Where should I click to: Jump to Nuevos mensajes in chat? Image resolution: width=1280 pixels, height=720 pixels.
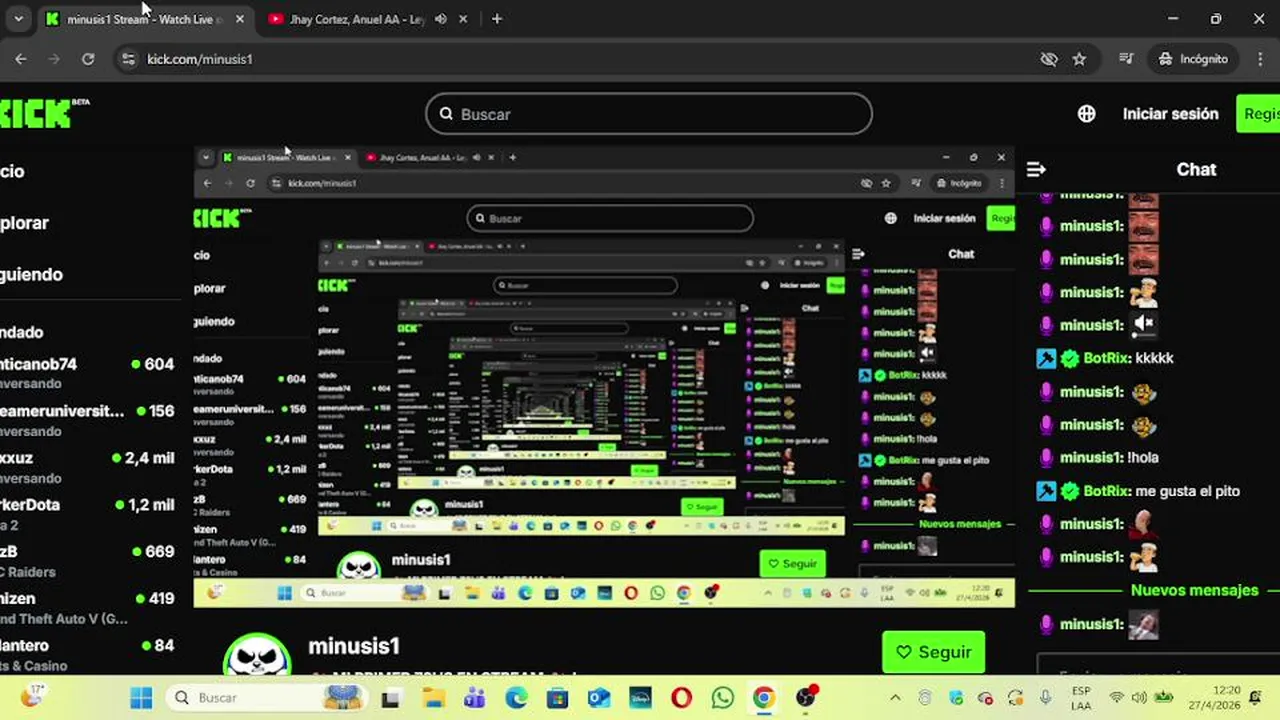pos(1194,590)
